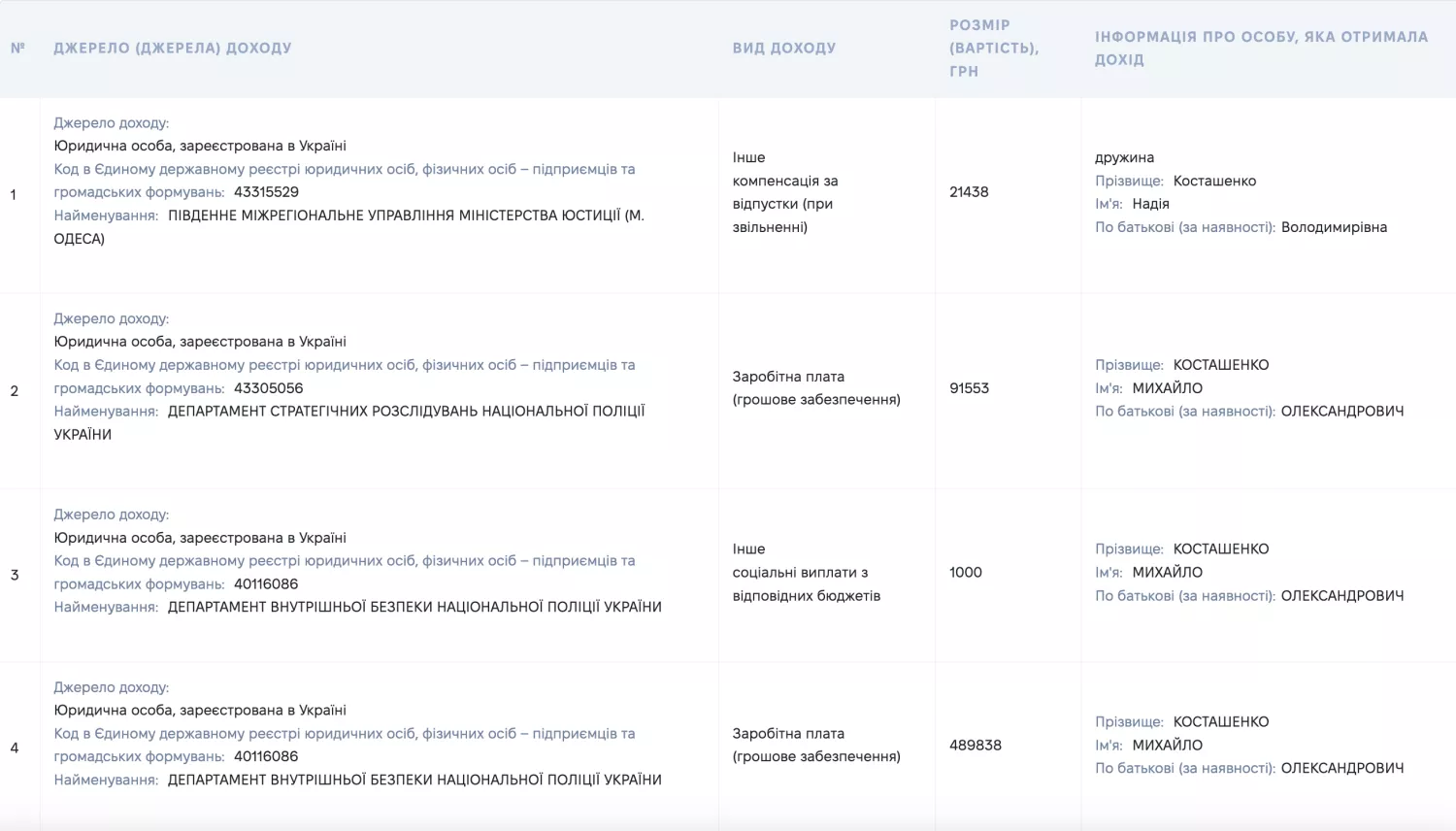Click the amount 1000 in row three
Screen dimensions: 1456x831
click(966, 573)
